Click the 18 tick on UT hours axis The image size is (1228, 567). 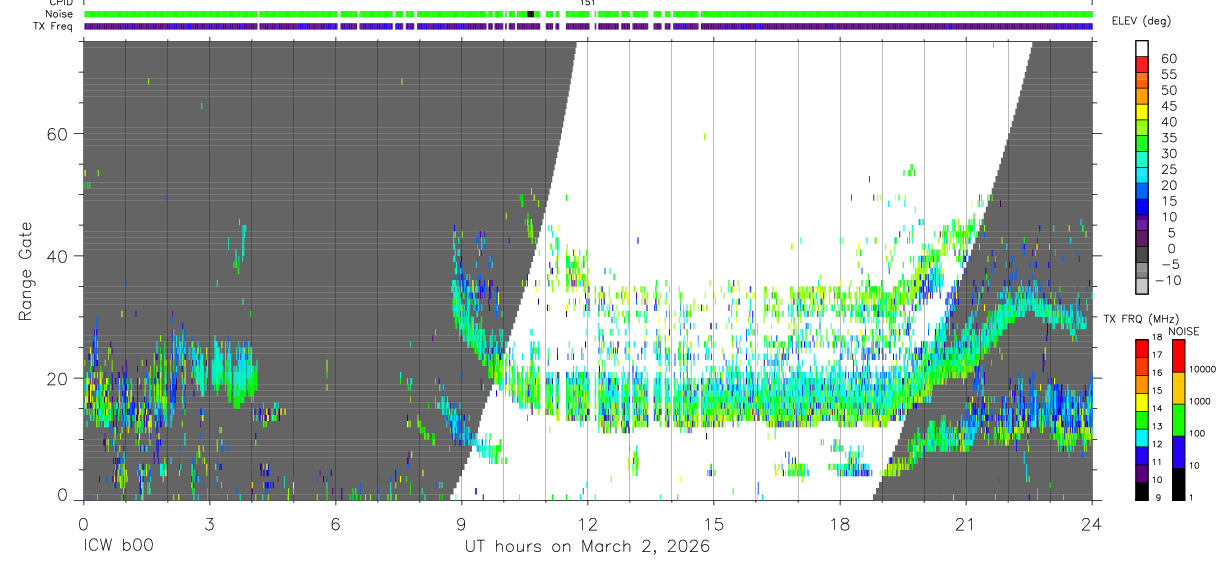click(840, 523)
